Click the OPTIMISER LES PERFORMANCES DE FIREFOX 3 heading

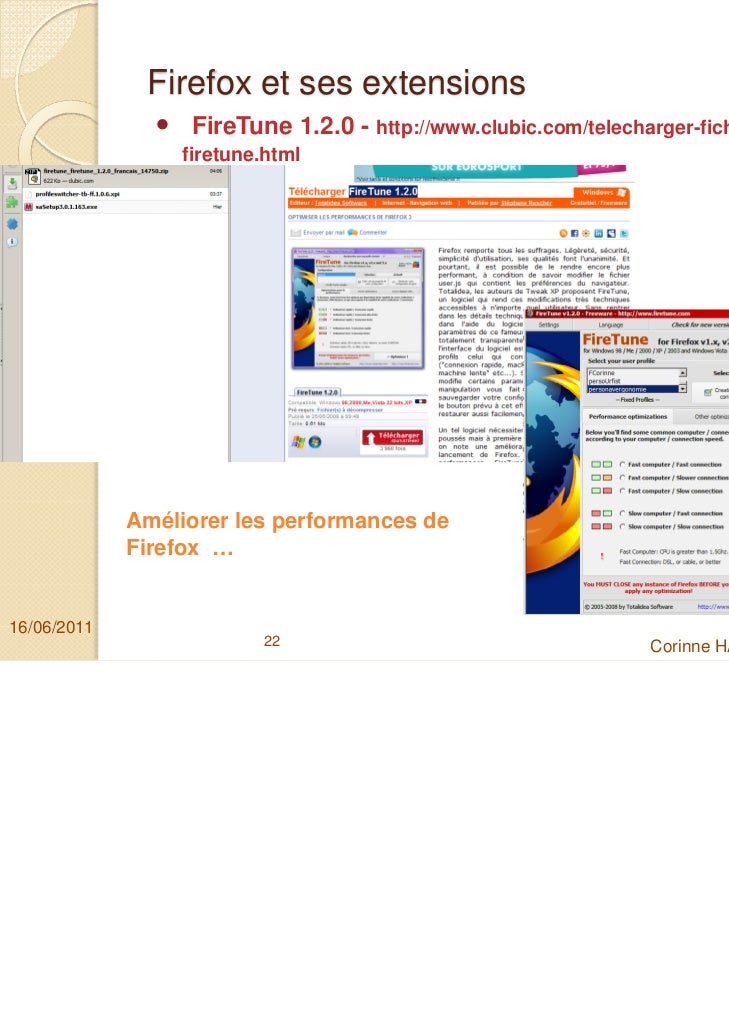[x=349, y=217]
